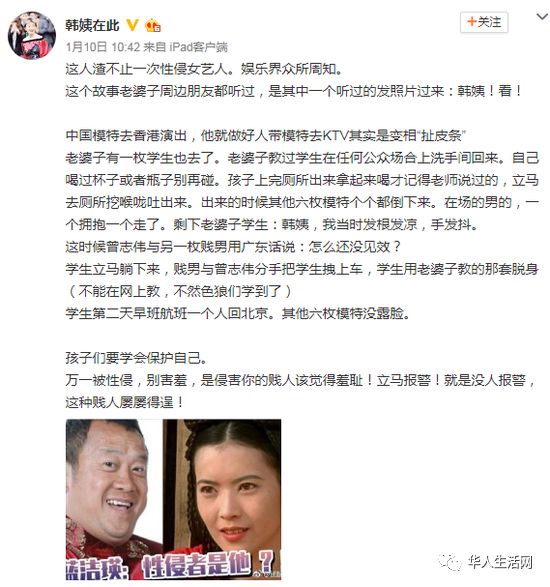This screenshot has width=550, height=587.
Task: Click the sentence 孩子们要学会保护自己
Action: (136, 358)
